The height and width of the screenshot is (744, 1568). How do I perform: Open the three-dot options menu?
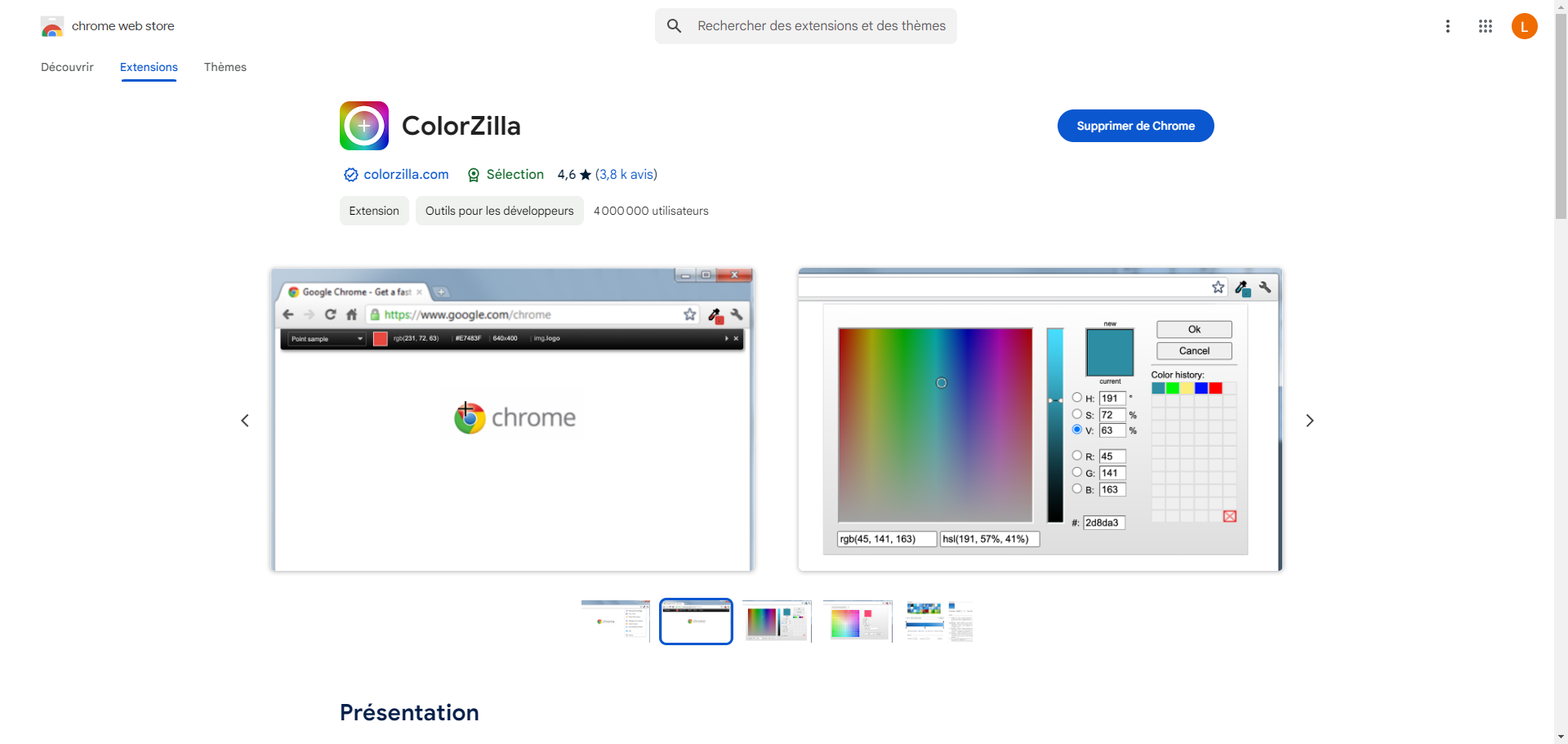click(x=1448, y=26)
